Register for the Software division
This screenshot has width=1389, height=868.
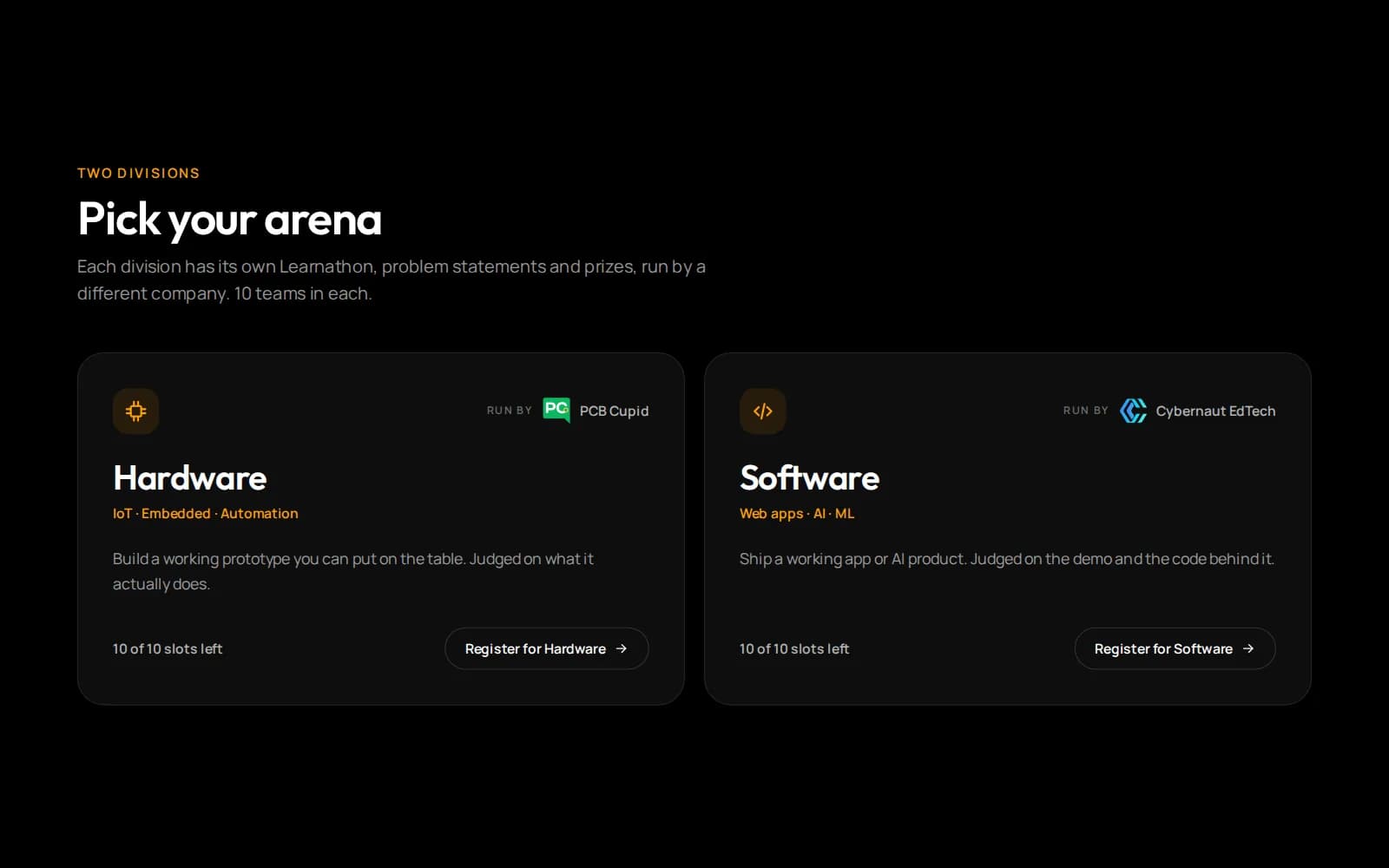tap(1175, 648)
